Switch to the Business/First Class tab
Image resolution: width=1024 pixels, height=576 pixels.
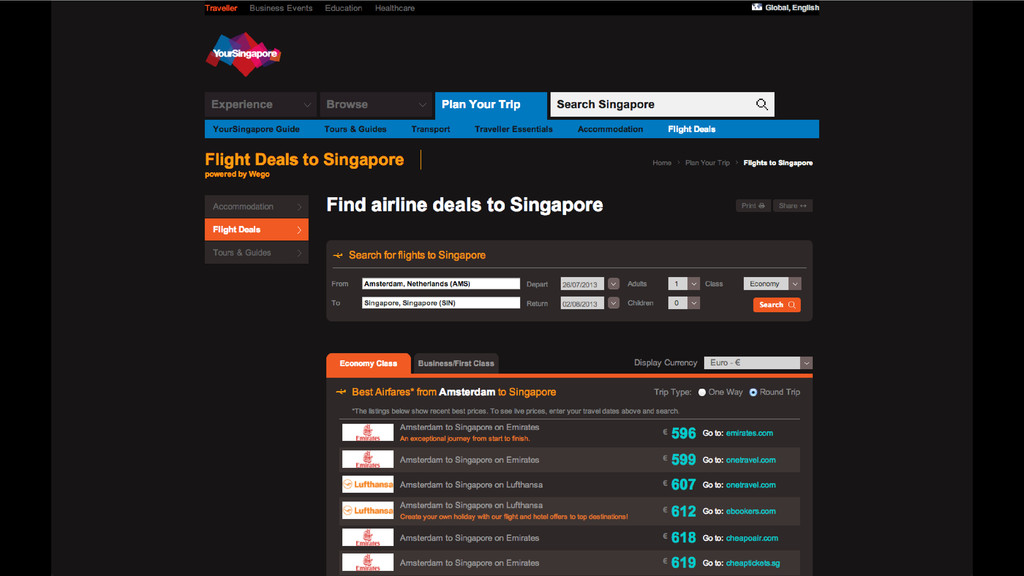point(456,364)
